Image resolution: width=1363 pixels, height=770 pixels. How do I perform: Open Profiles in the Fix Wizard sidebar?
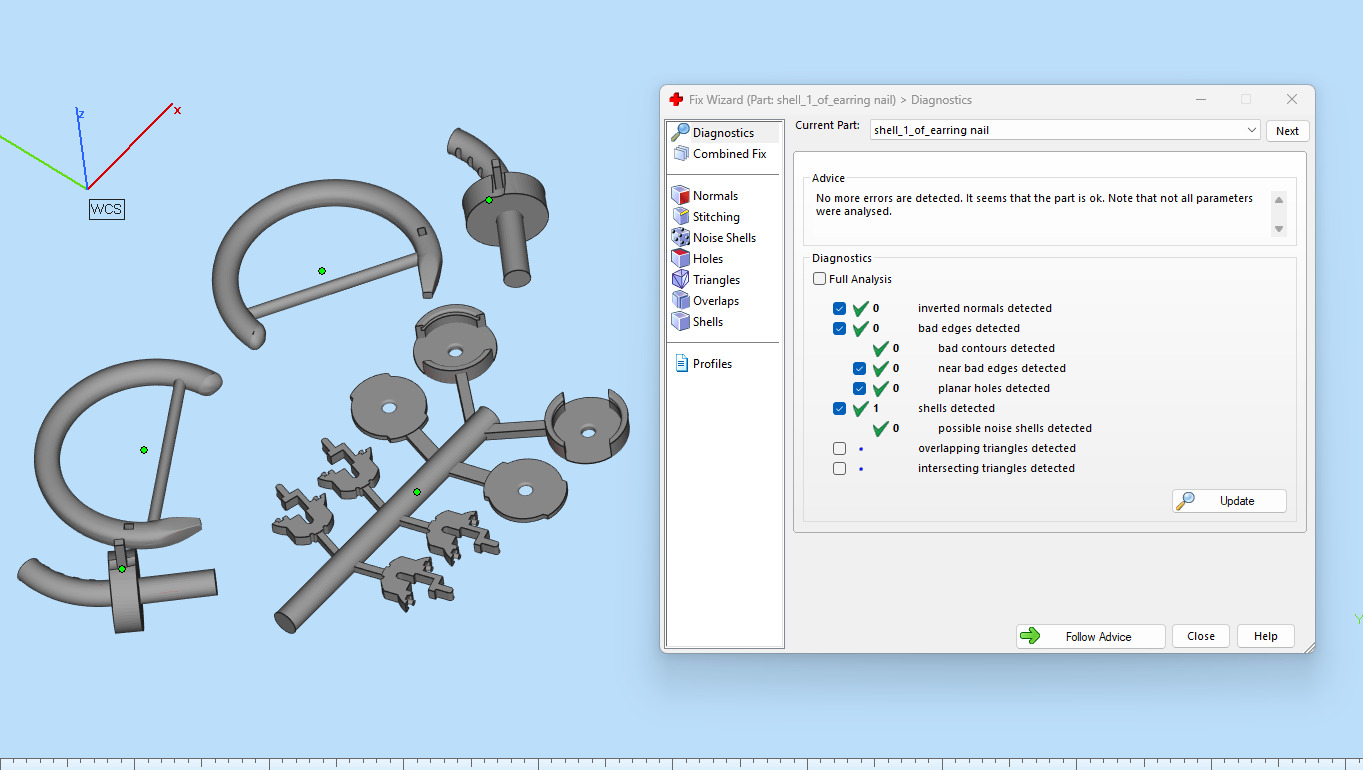[x=702, y=364]
